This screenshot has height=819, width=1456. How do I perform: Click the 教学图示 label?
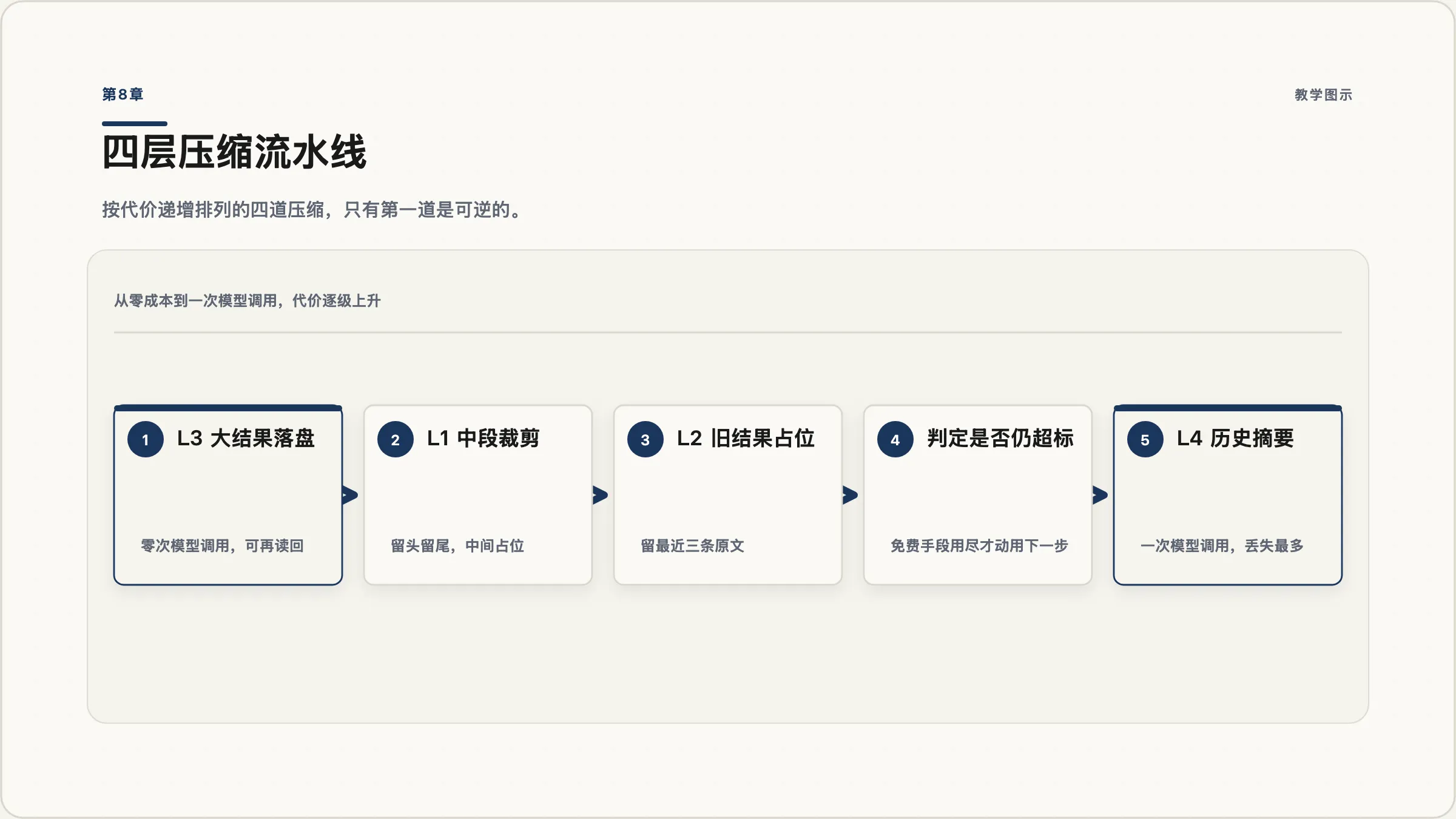coord(1323,95)
